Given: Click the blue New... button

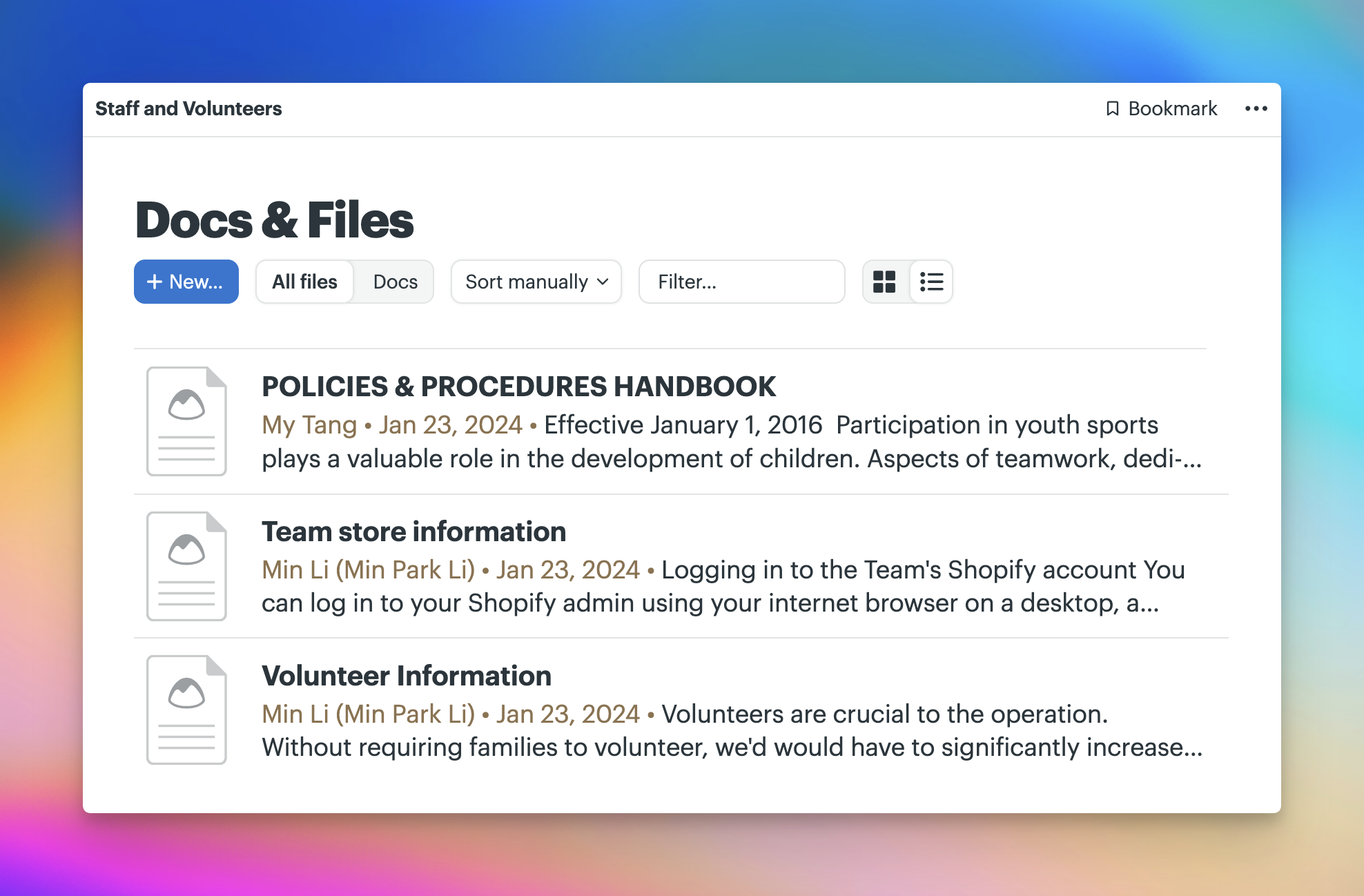Looking at the screenshot, I should click(x=186, y=282).
